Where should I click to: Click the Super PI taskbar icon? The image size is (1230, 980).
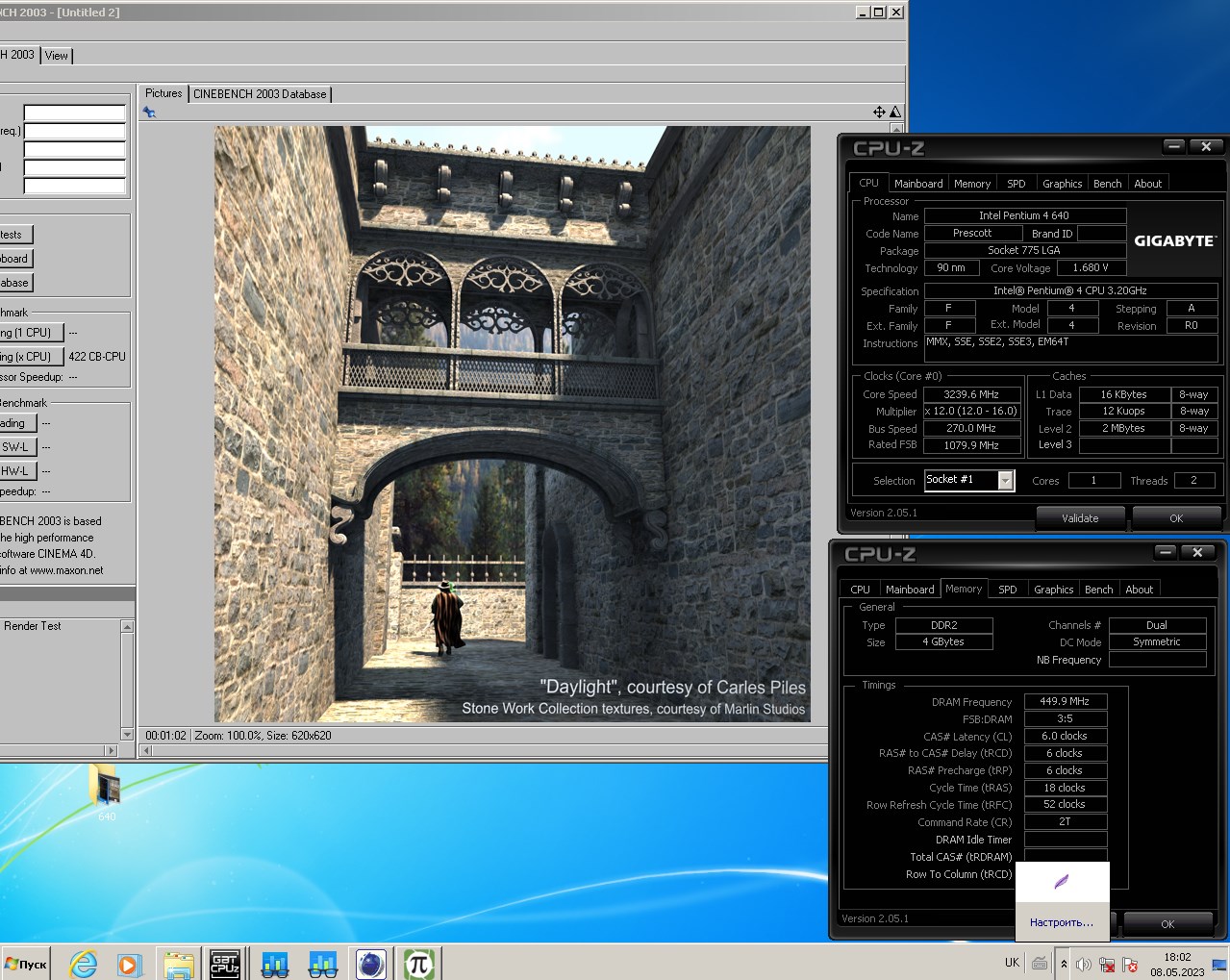419,963
